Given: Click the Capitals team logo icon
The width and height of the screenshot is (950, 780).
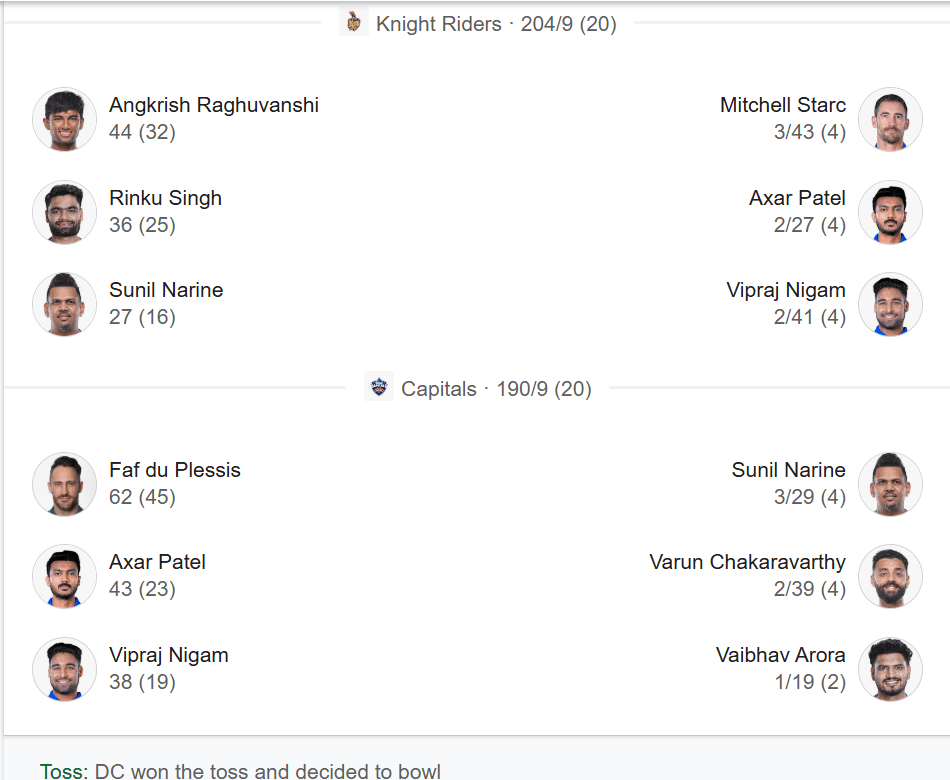Looking at the screenshot, I should (x=379, y=387).
